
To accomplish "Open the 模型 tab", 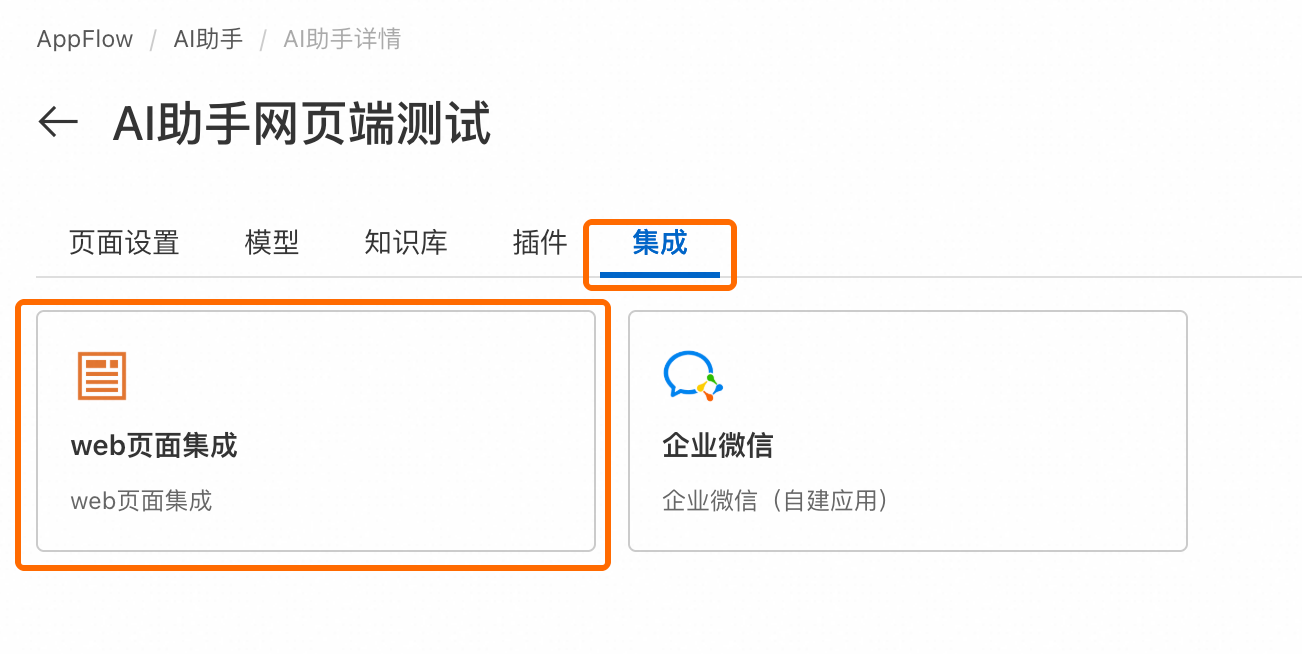I will 272,242.
